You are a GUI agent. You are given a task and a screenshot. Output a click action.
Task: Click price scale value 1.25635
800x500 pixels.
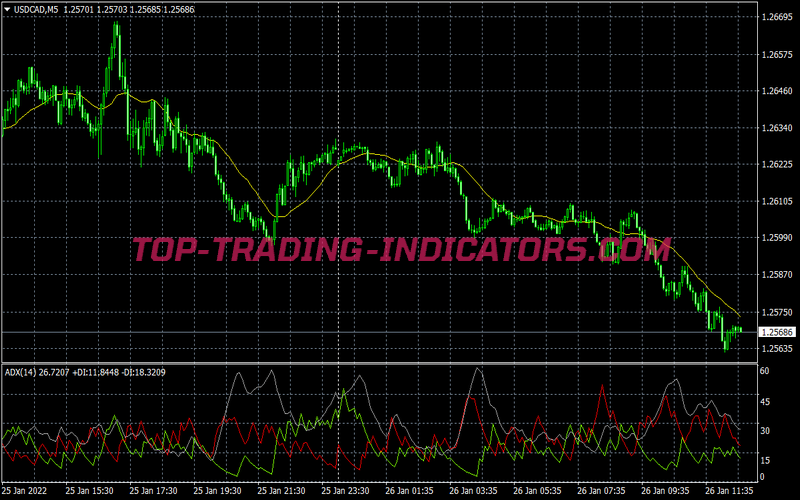777,348
